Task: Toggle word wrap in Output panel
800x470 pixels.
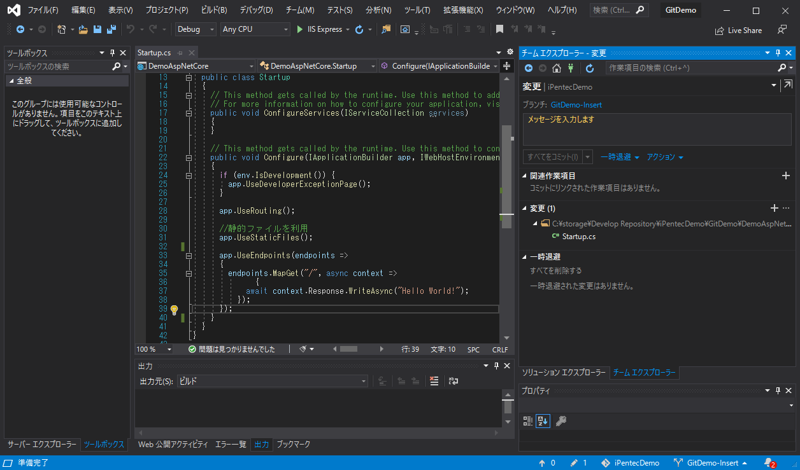Action: (453, 381)
